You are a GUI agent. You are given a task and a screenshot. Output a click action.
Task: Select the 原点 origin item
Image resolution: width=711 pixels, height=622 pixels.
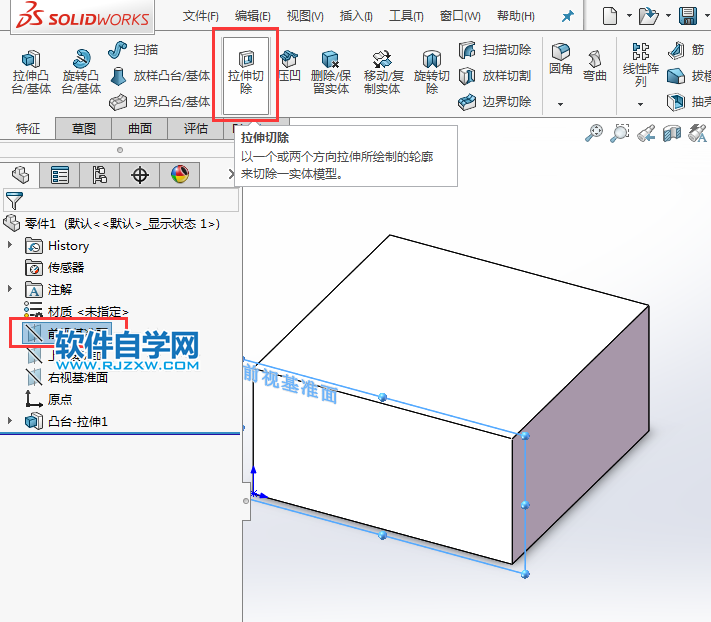[49, 399]
